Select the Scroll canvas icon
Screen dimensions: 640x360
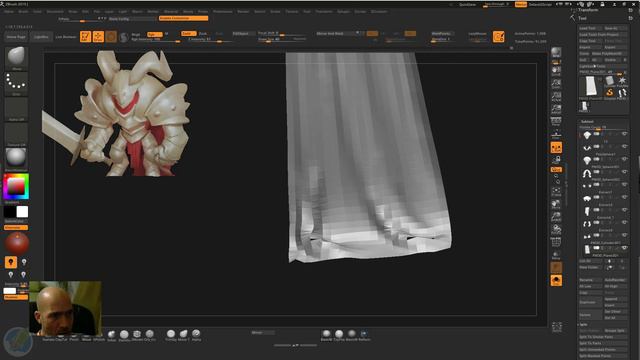[556, 71]
